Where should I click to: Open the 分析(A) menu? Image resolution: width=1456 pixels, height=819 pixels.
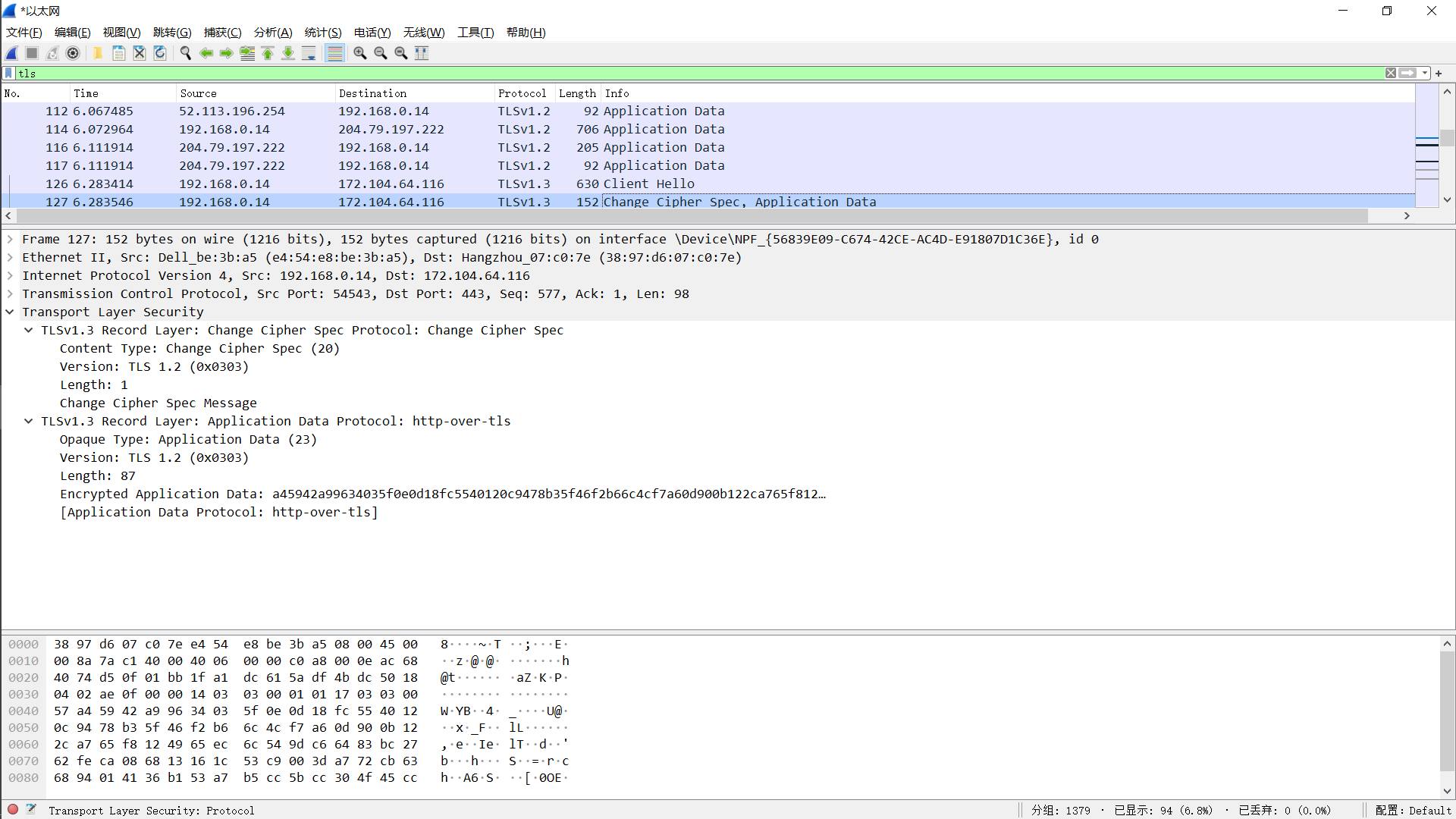tap(272, 33)
